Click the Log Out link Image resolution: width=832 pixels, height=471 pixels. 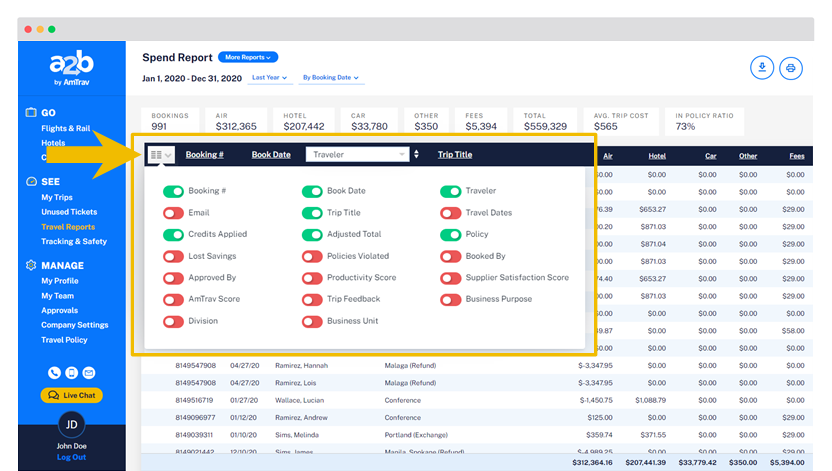pyautogui.click(x=71, y=457)
